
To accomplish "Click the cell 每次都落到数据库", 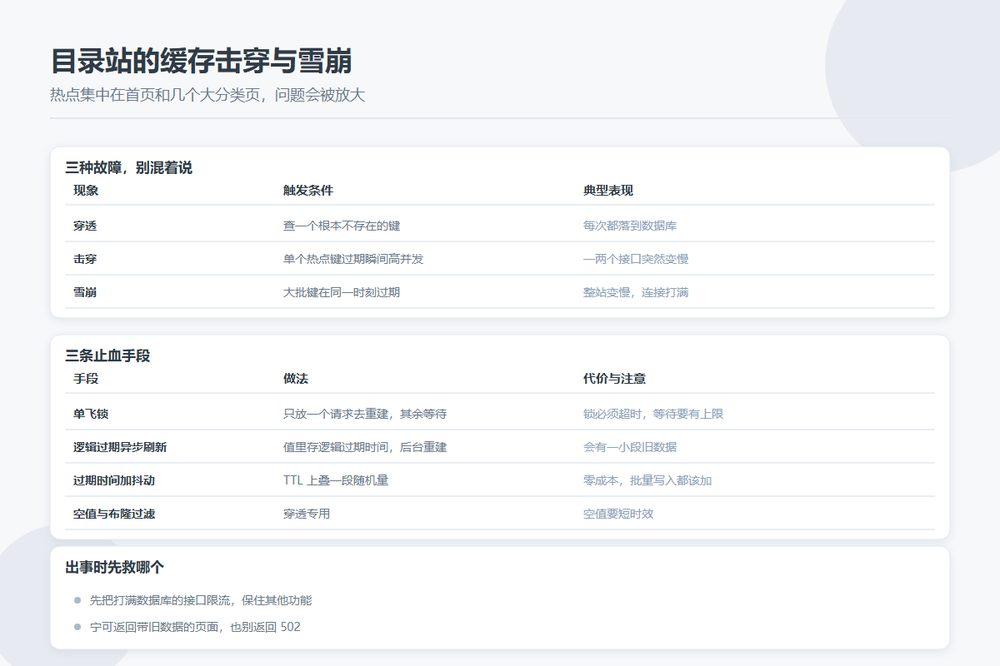I will point(630,226).
